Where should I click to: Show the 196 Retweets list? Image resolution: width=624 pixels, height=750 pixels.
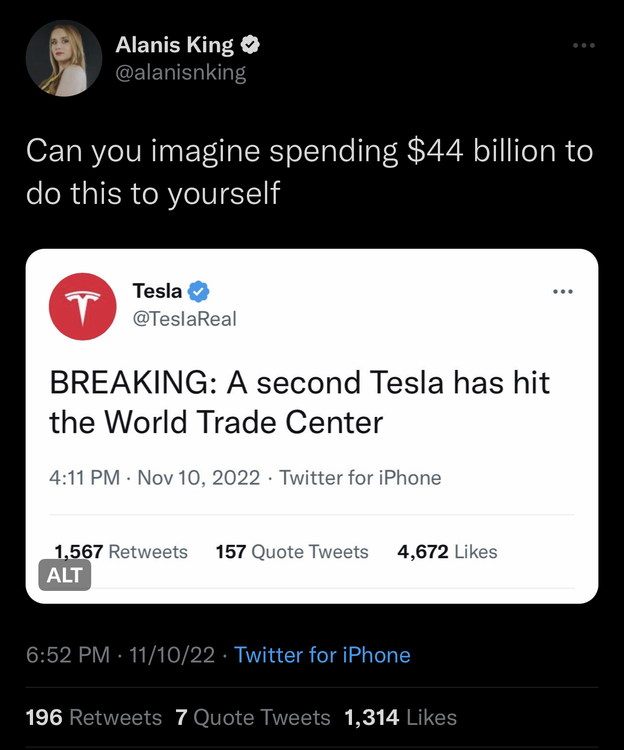pos(94,717)
